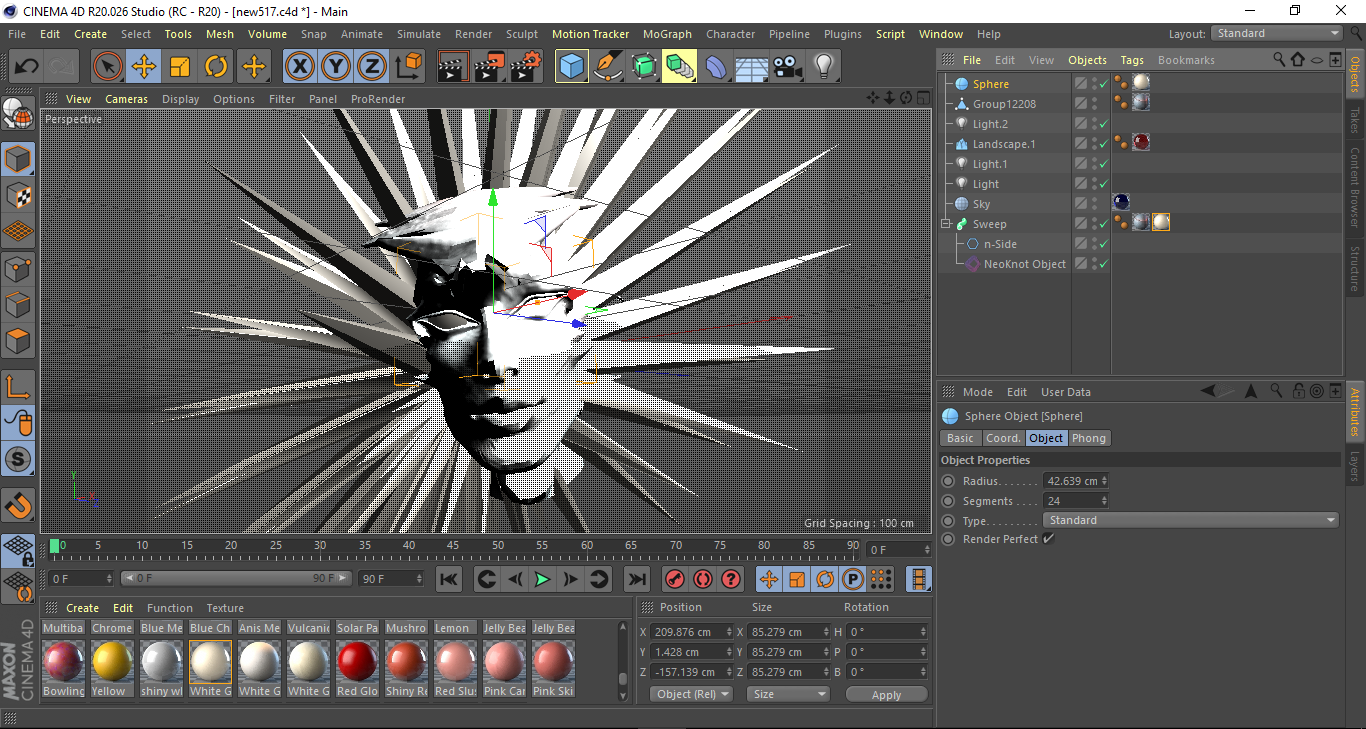Click Create in the Material Manager
This screenshot has height=729, width=1366.
[x=82, y=608]
